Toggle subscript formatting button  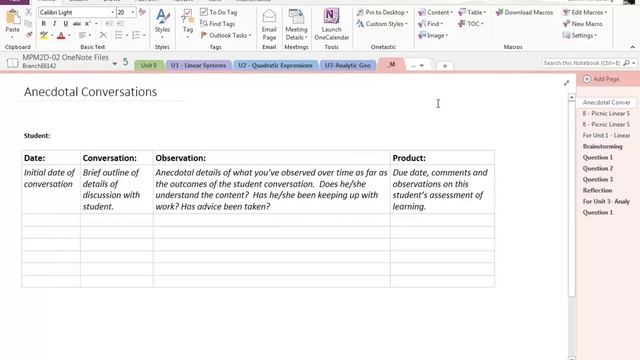tap(87, 24)
